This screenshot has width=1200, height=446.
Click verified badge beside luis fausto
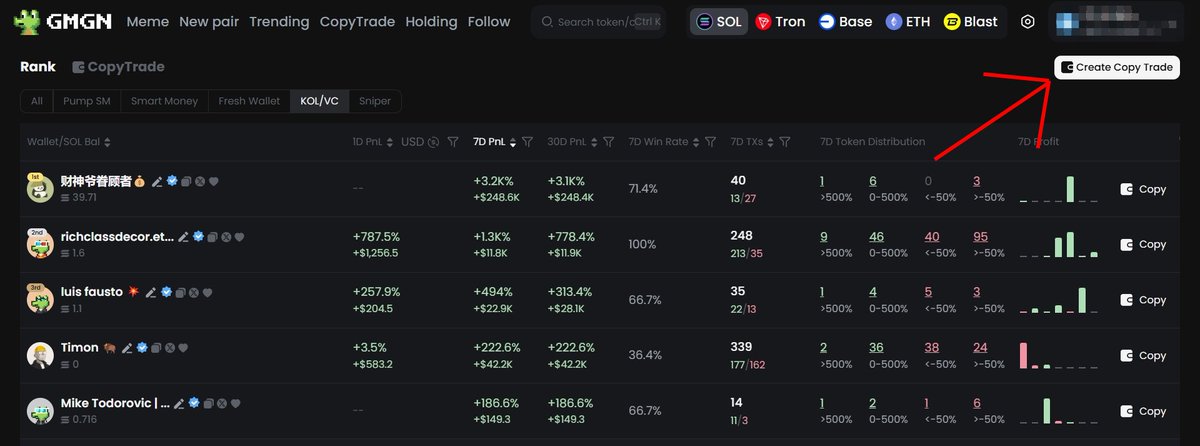click(x=166, y=292)
